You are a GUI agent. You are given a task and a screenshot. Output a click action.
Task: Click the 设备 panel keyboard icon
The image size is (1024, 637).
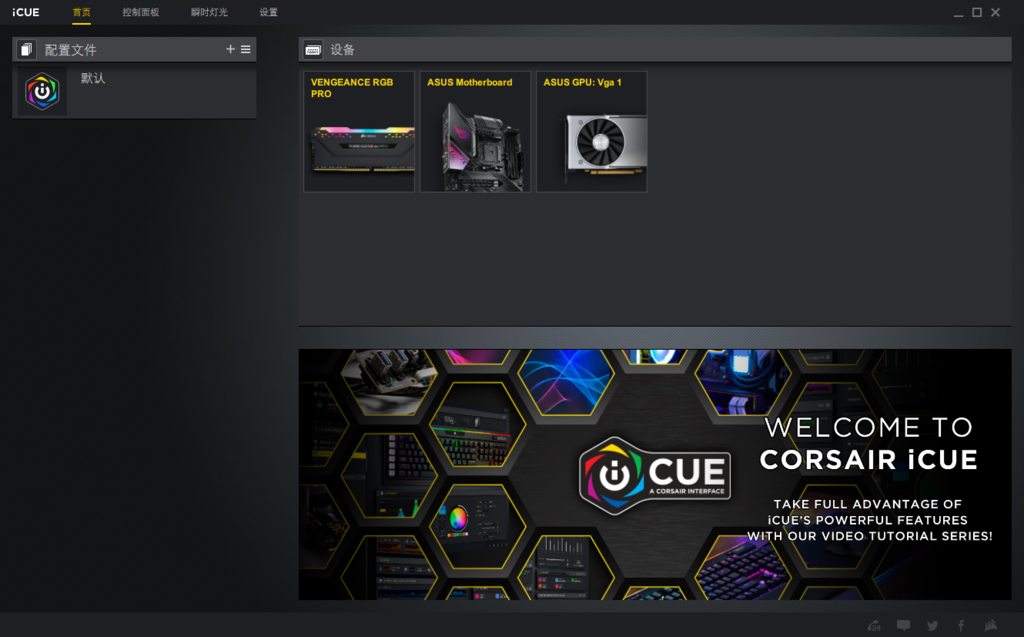point(313,50)
